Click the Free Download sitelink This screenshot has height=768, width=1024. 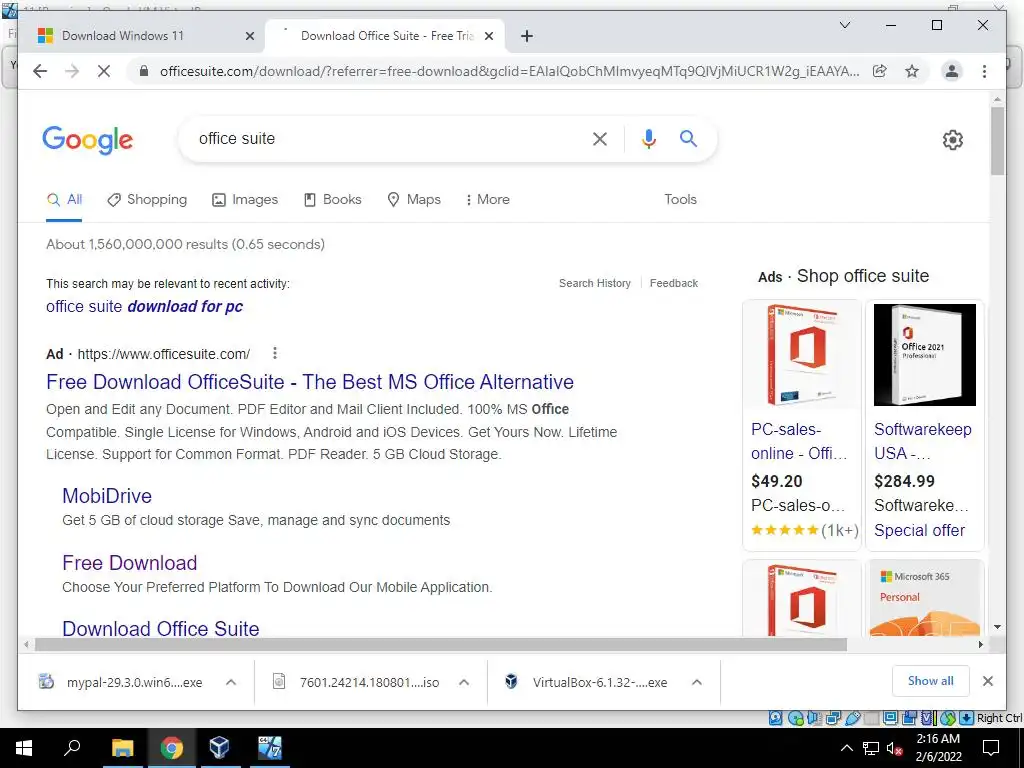[129, 563]
